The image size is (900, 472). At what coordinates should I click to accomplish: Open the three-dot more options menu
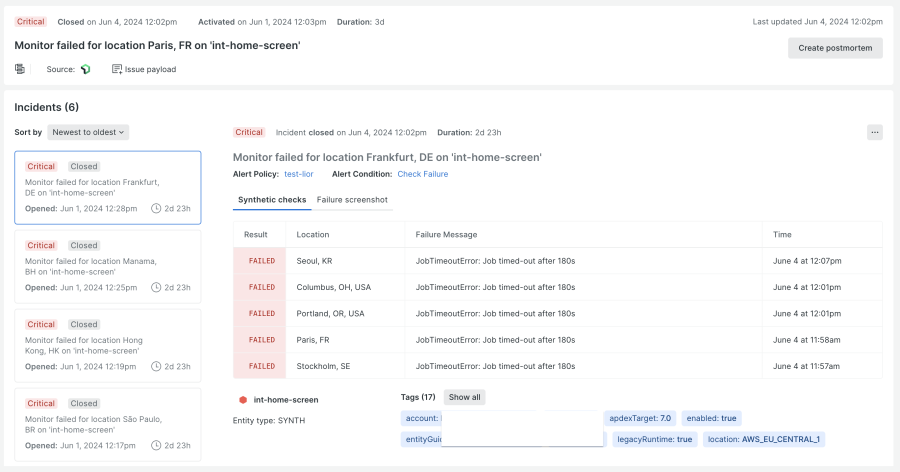click(x=874, y=132)
